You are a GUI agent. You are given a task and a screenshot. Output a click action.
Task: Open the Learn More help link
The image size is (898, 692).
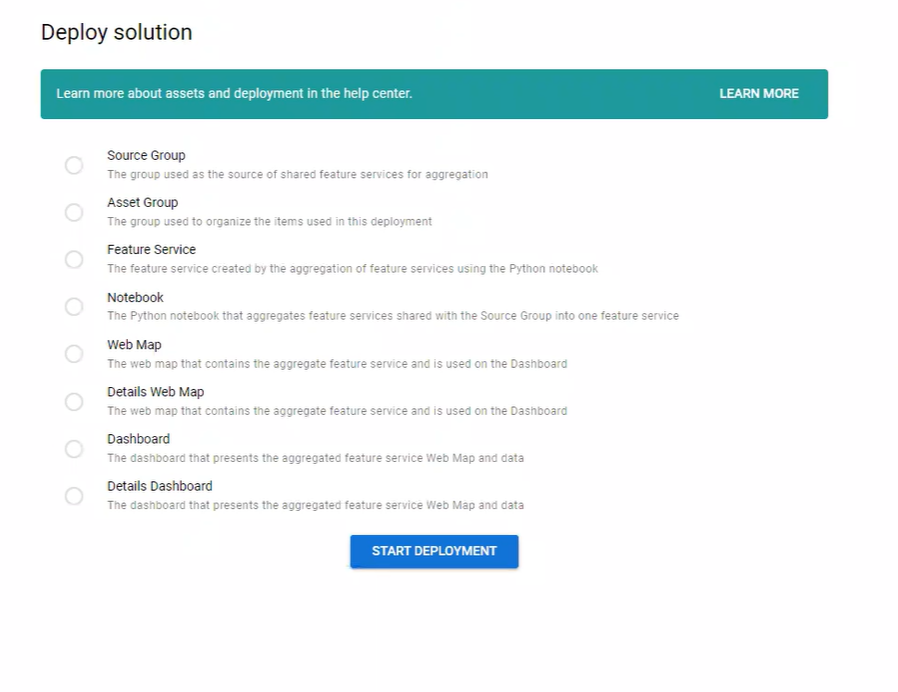pos(759,94)
